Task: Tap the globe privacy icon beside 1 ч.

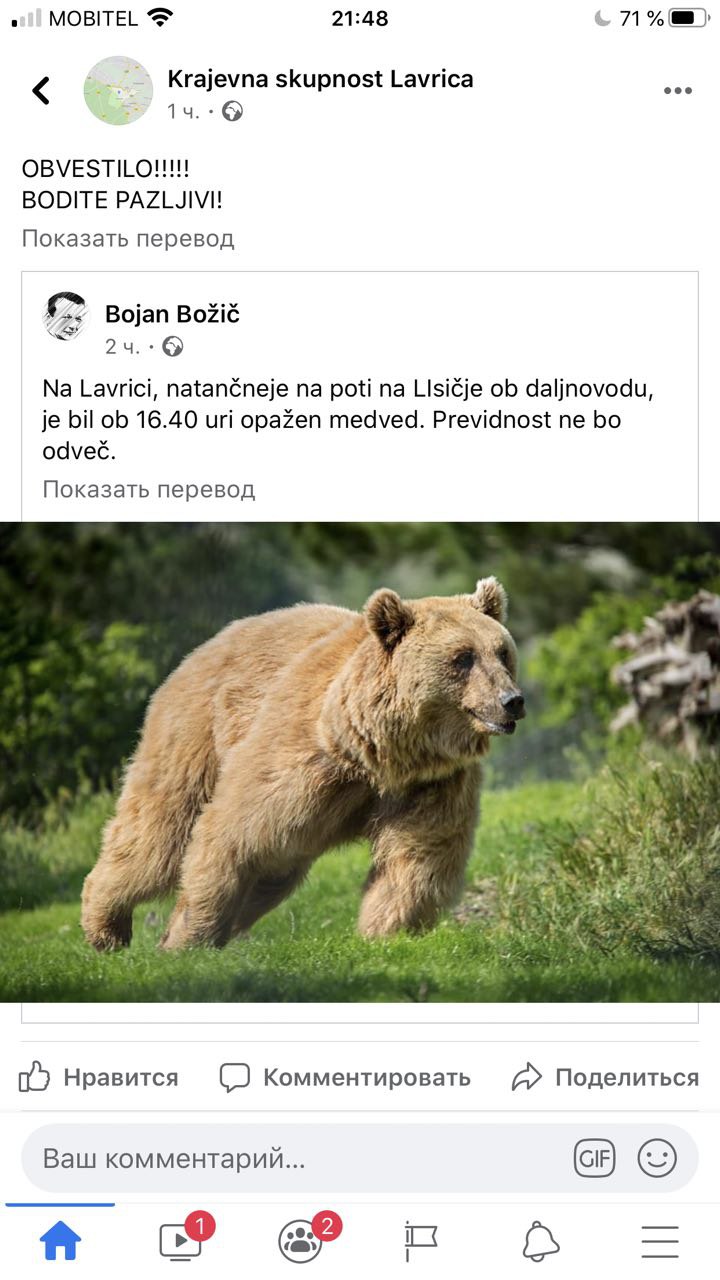Action: [x=232, y=112]
